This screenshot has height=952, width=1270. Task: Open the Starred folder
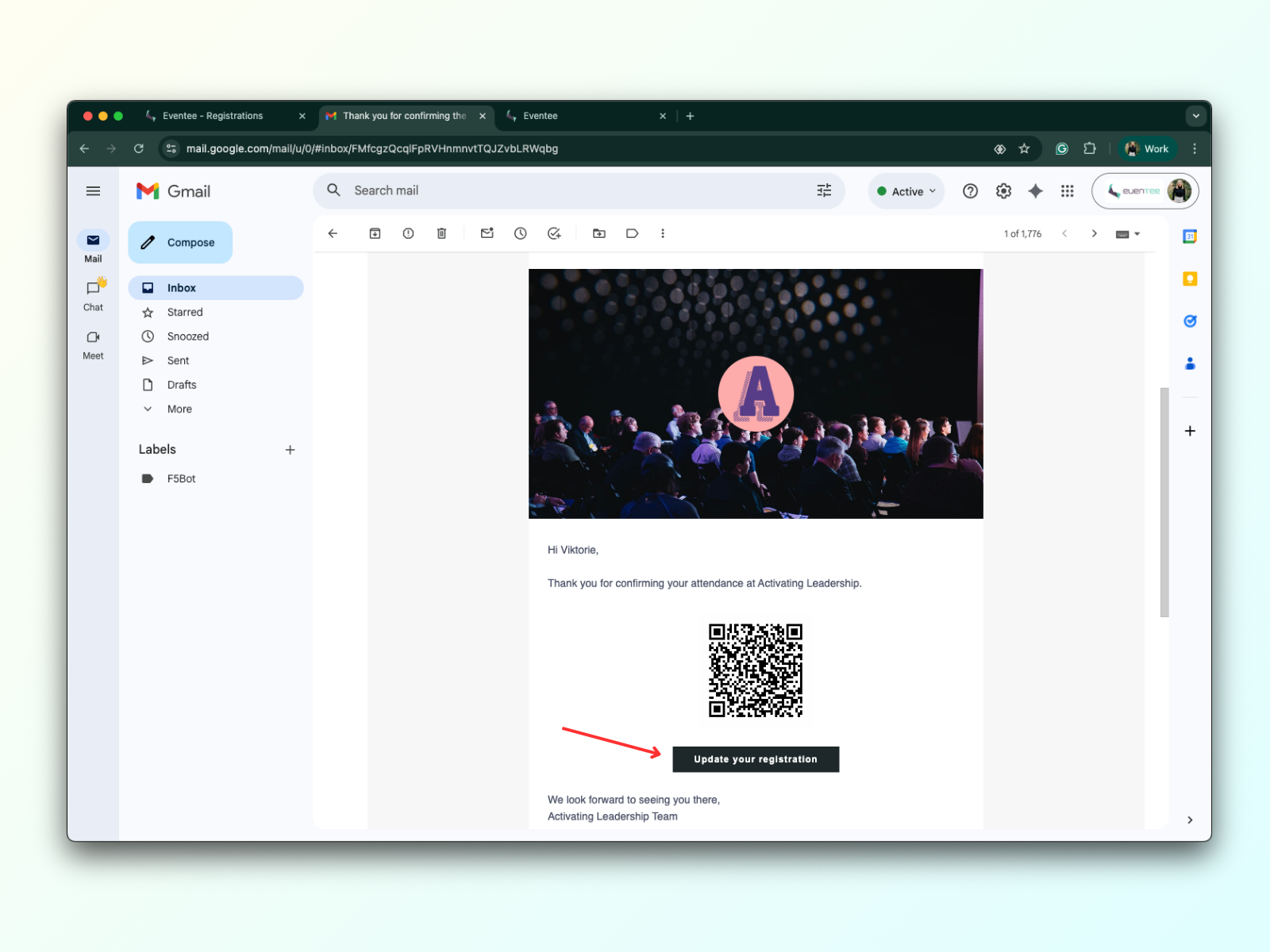(x=185, y=313)
